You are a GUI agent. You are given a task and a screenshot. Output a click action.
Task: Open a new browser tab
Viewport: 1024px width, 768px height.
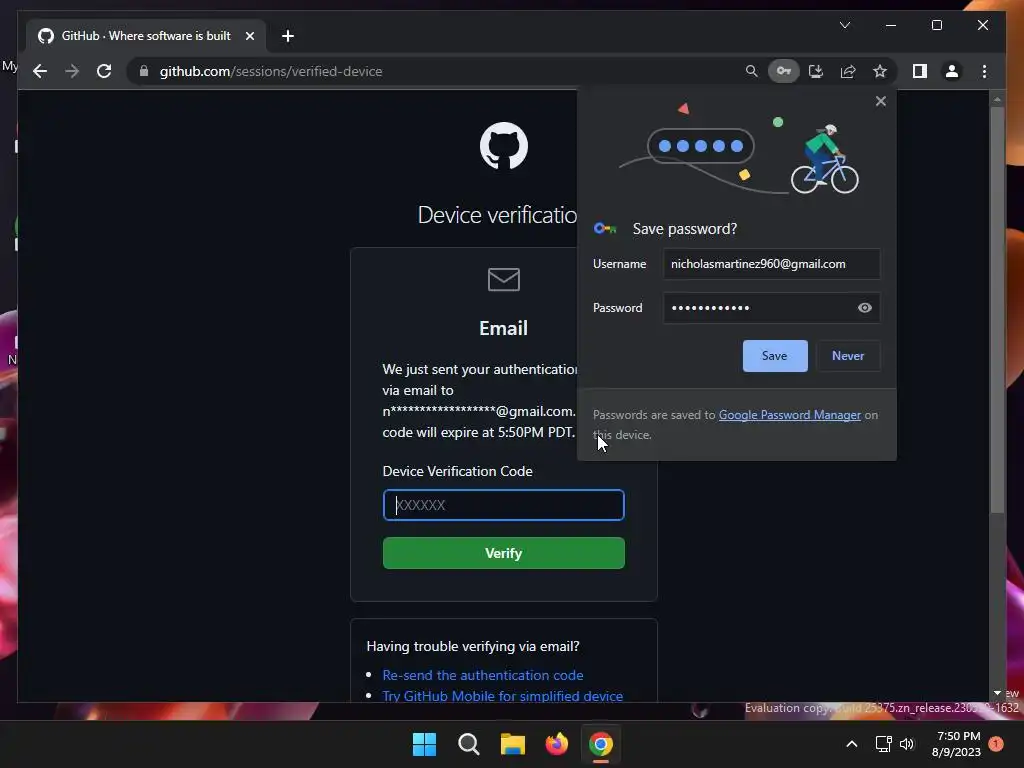(288, 36)
